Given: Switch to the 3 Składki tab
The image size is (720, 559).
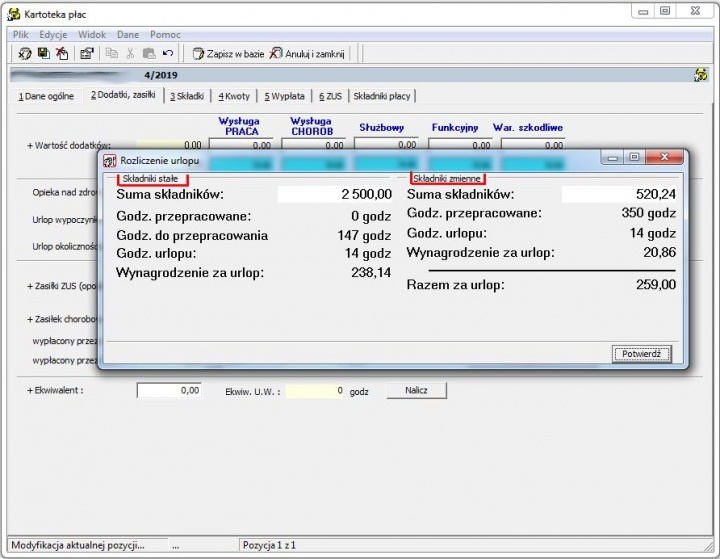Looking at the screenshot, I should pos(187,96).
